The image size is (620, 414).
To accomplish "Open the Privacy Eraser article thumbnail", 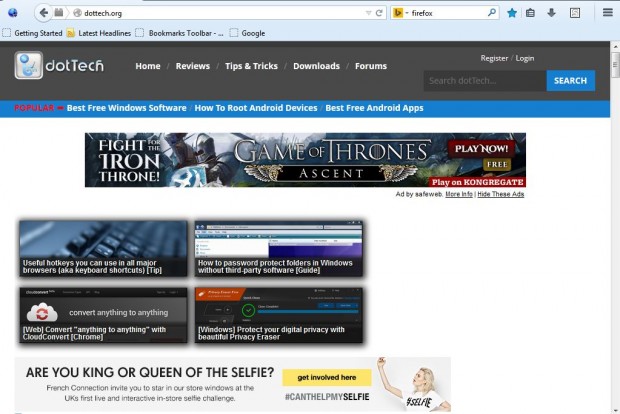I will 279,315.
